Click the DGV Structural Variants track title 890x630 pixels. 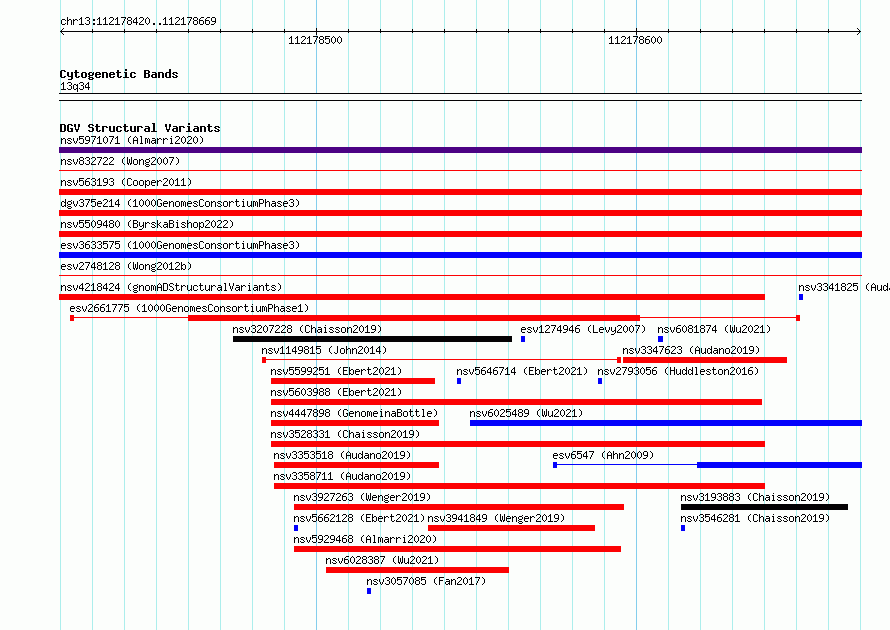click(140, 128)
